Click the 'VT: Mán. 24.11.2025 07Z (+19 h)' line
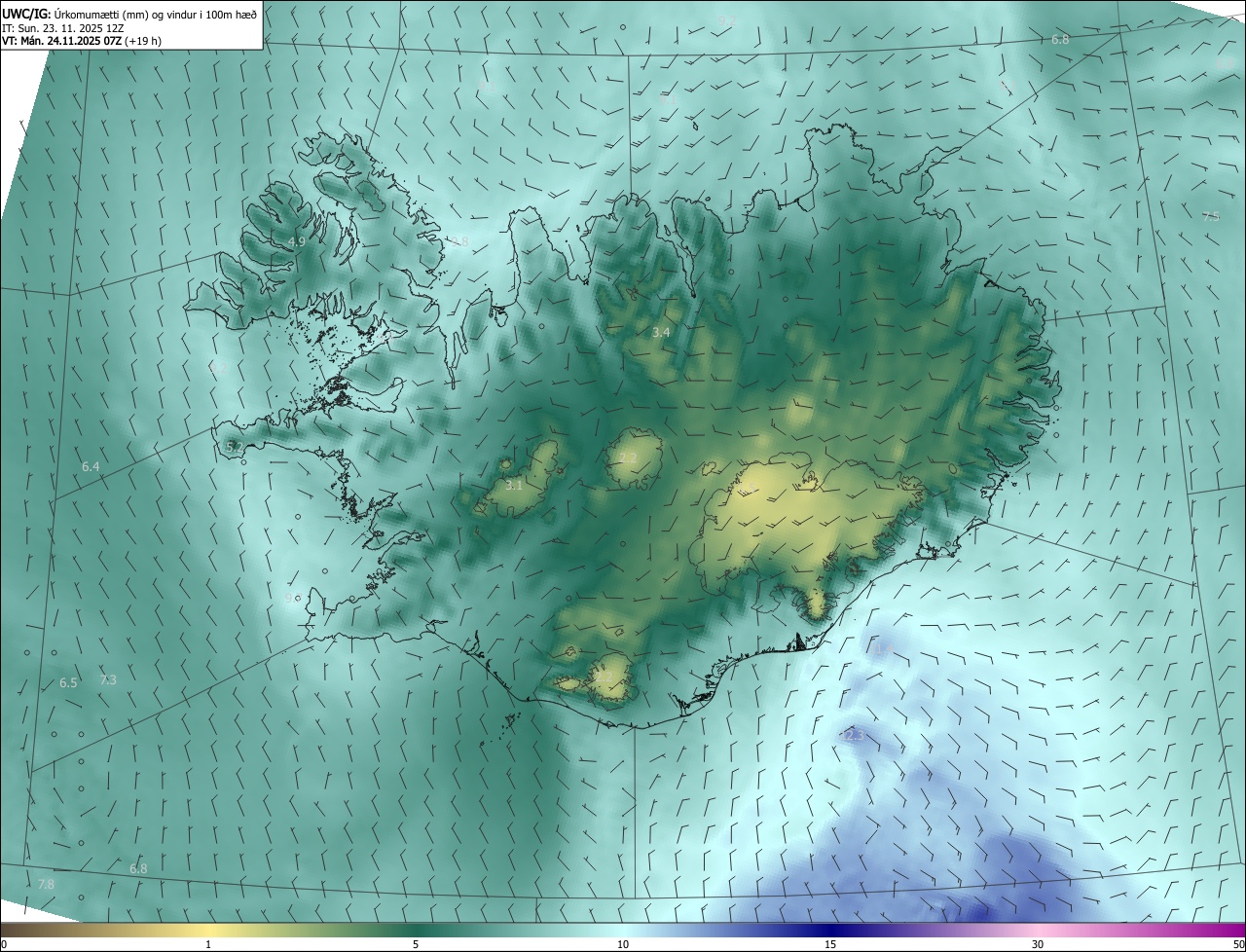 [82, 42]
